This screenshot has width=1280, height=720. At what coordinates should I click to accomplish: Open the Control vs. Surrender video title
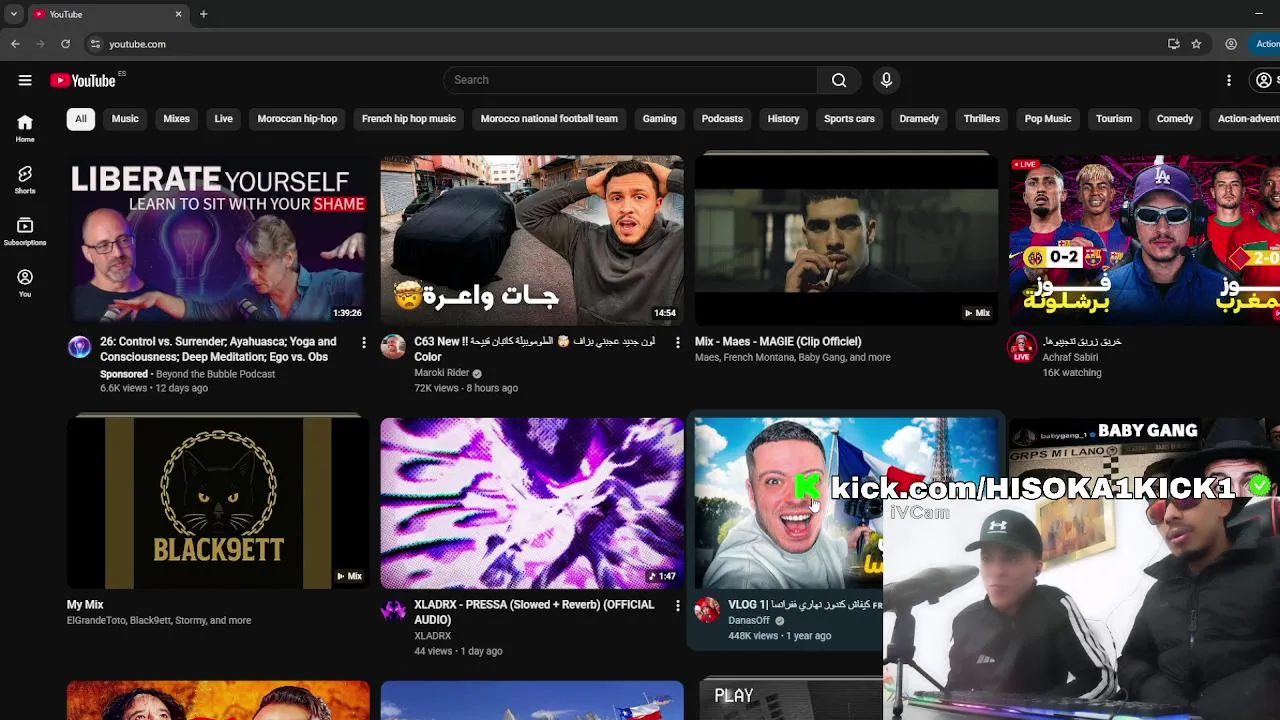click(x=218, y=349)
